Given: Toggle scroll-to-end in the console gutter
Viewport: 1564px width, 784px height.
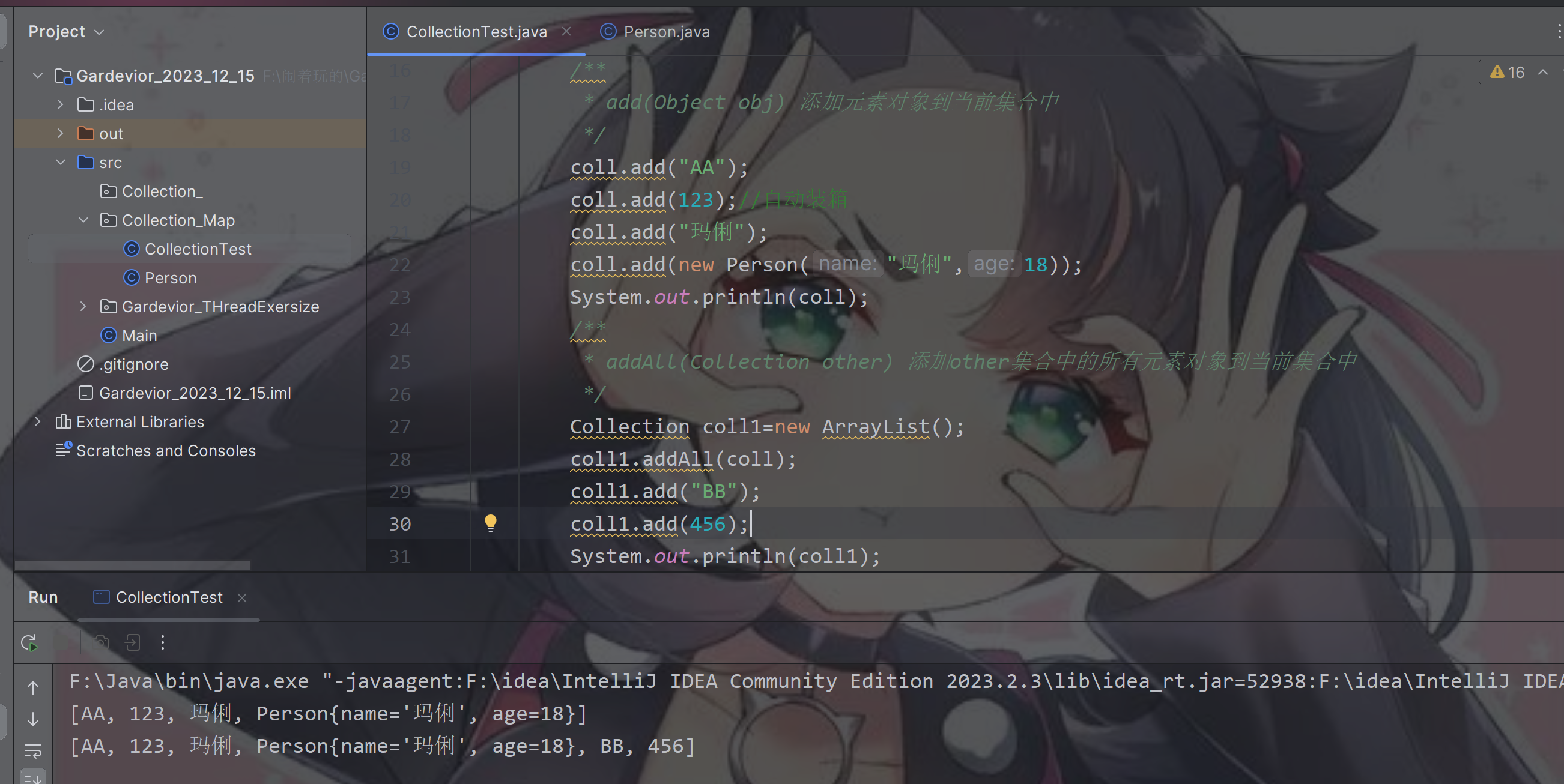Looking at the screenshot, I should click(x=34, y=778).
